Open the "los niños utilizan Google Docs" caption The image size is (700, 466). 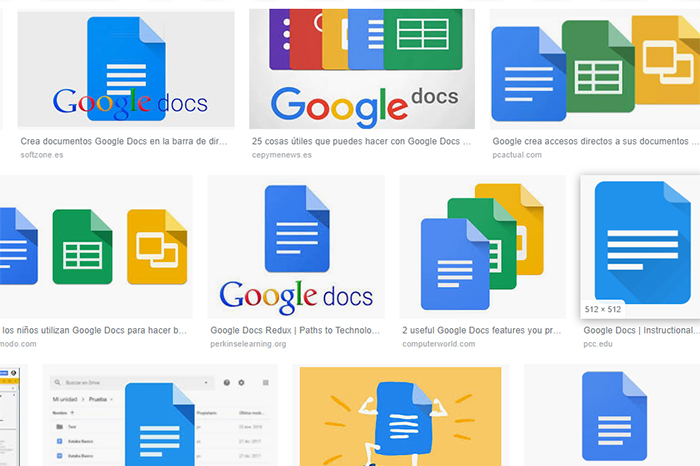pos(95,330)
